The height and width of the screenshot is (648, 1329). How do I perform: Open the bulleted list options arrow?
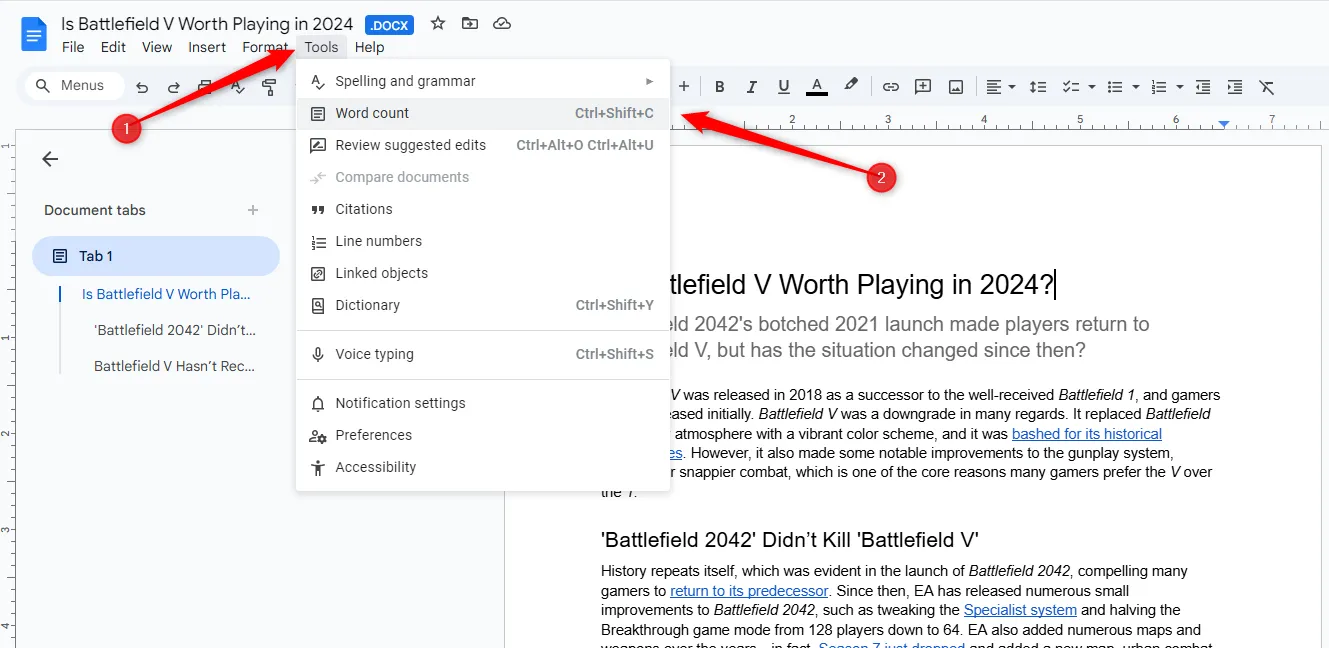1136,87
